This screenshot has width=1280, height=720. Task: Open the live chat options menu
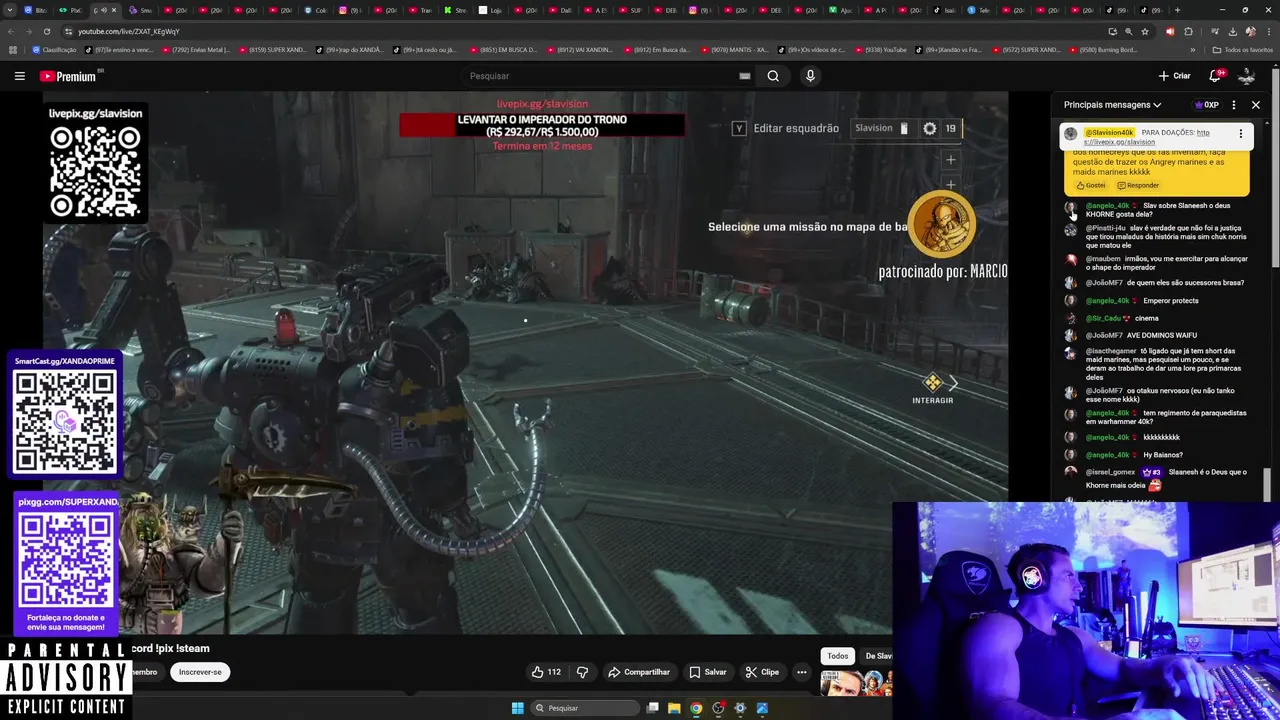[1233, 105]
